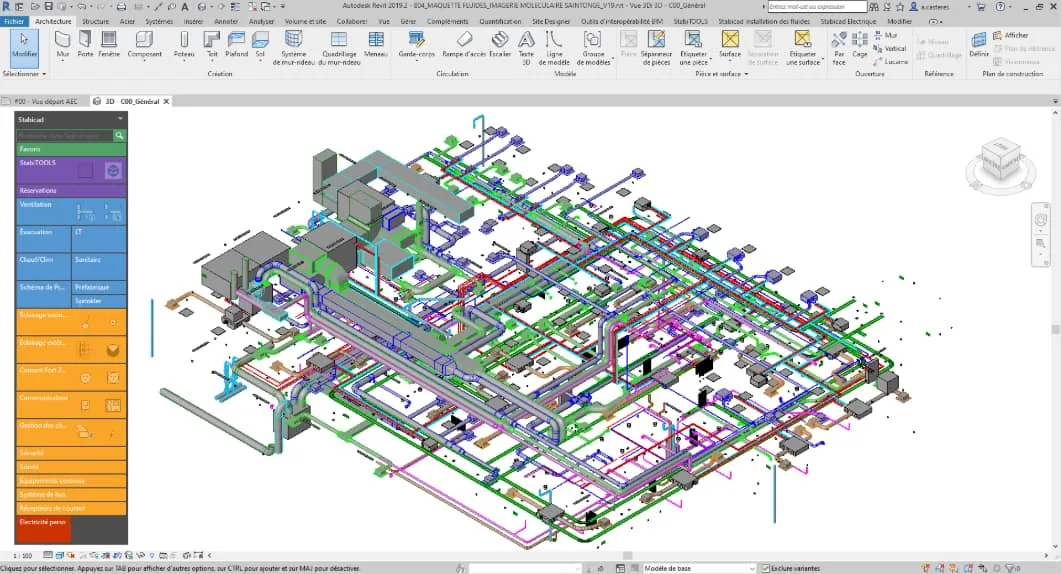This screenshot has height=574, width=1061.
Task: Select the Evacuation category tile
Action: (43, 239)
